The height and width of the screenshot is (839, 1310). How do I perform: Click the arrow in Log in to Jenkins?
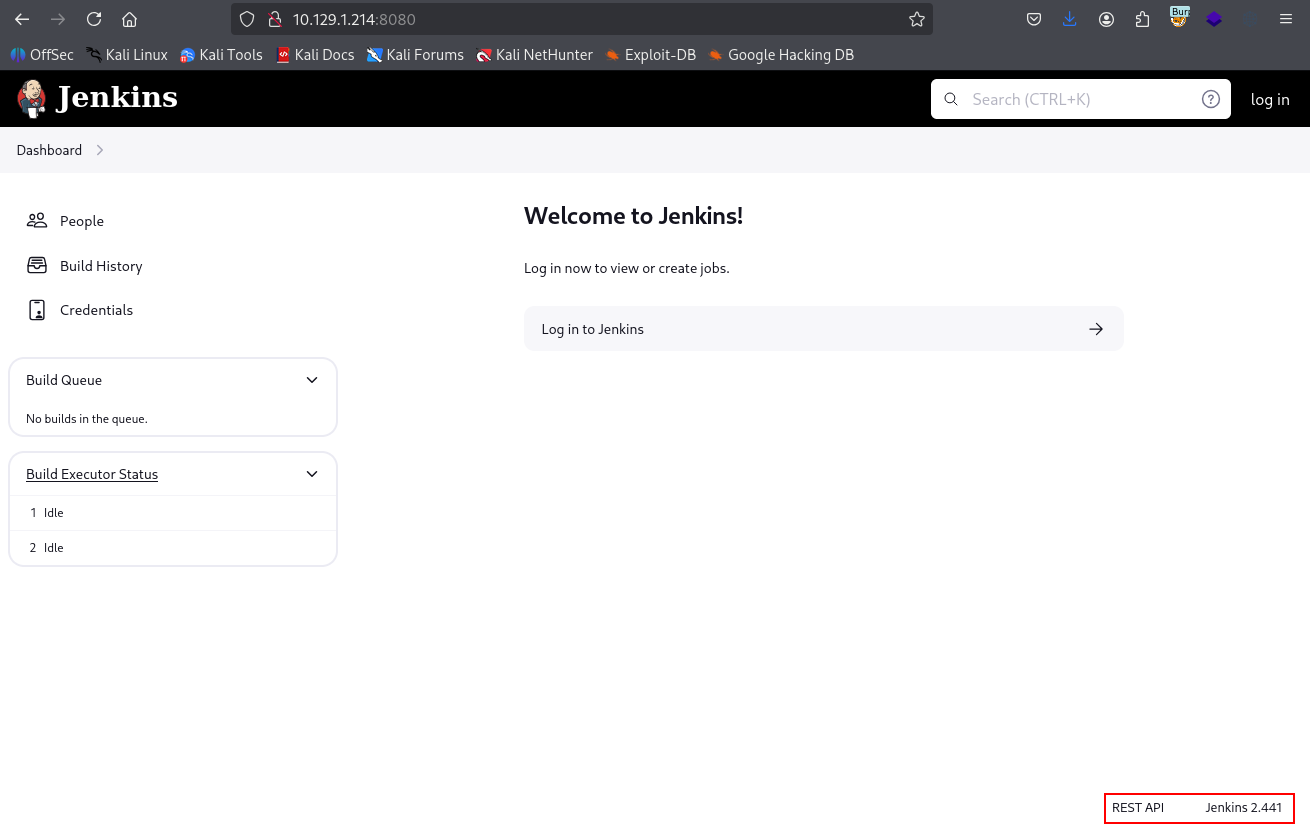tap(1096, 329)
